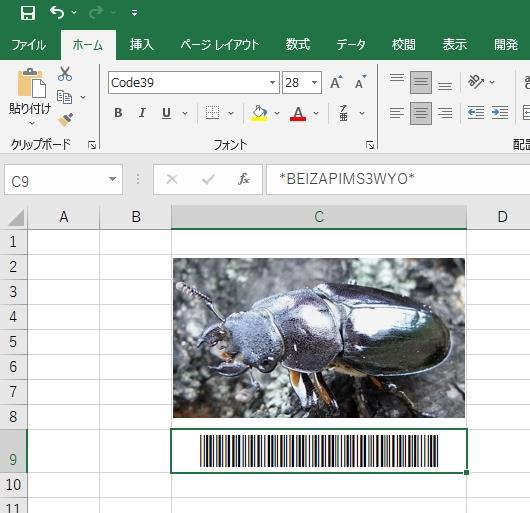Image resolution: width=530 pixels, height=513 pixels.
Task: Open the ファイル tab
Action: click(28, 45)
